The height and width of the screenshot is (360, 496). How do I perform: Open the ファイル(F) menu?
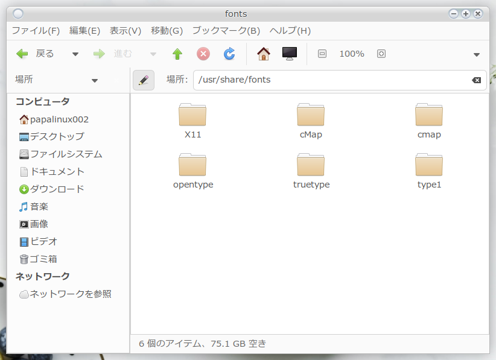click(36, 31)
